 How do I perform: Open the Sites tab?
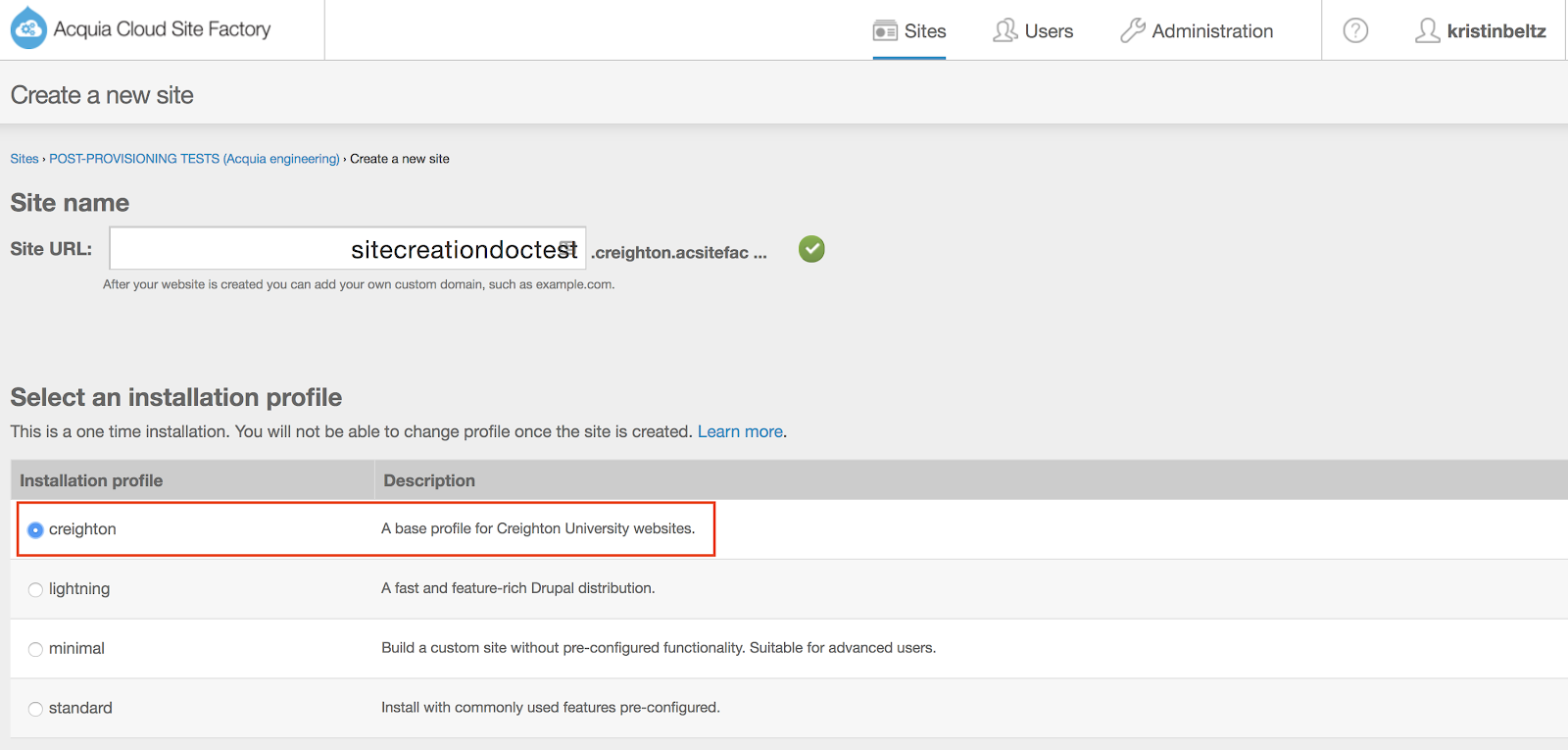click(909, 30)
